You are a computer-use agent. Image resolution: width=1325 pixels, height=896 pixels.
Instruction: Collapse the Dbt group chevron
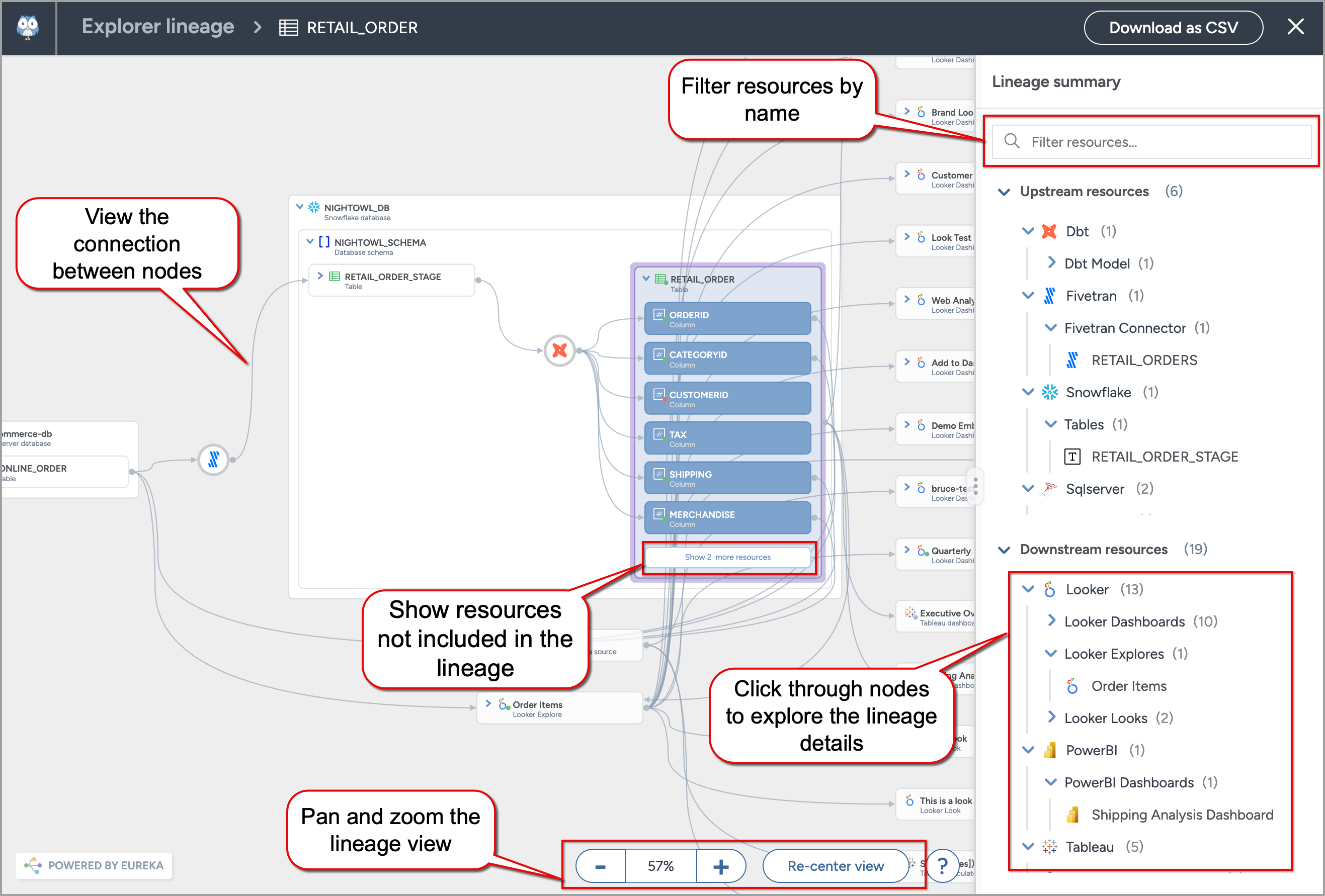click(1027, 231)
